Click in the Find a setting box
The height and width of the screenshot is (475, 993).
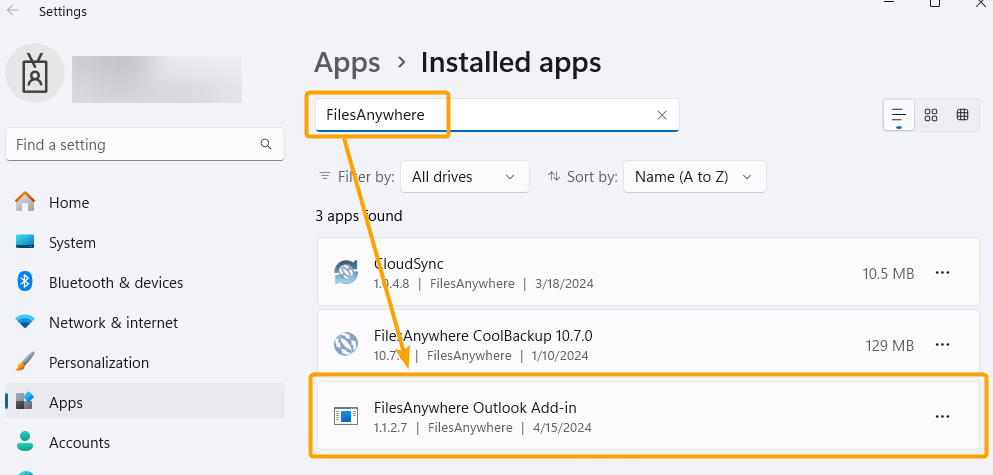click(144, 144)
